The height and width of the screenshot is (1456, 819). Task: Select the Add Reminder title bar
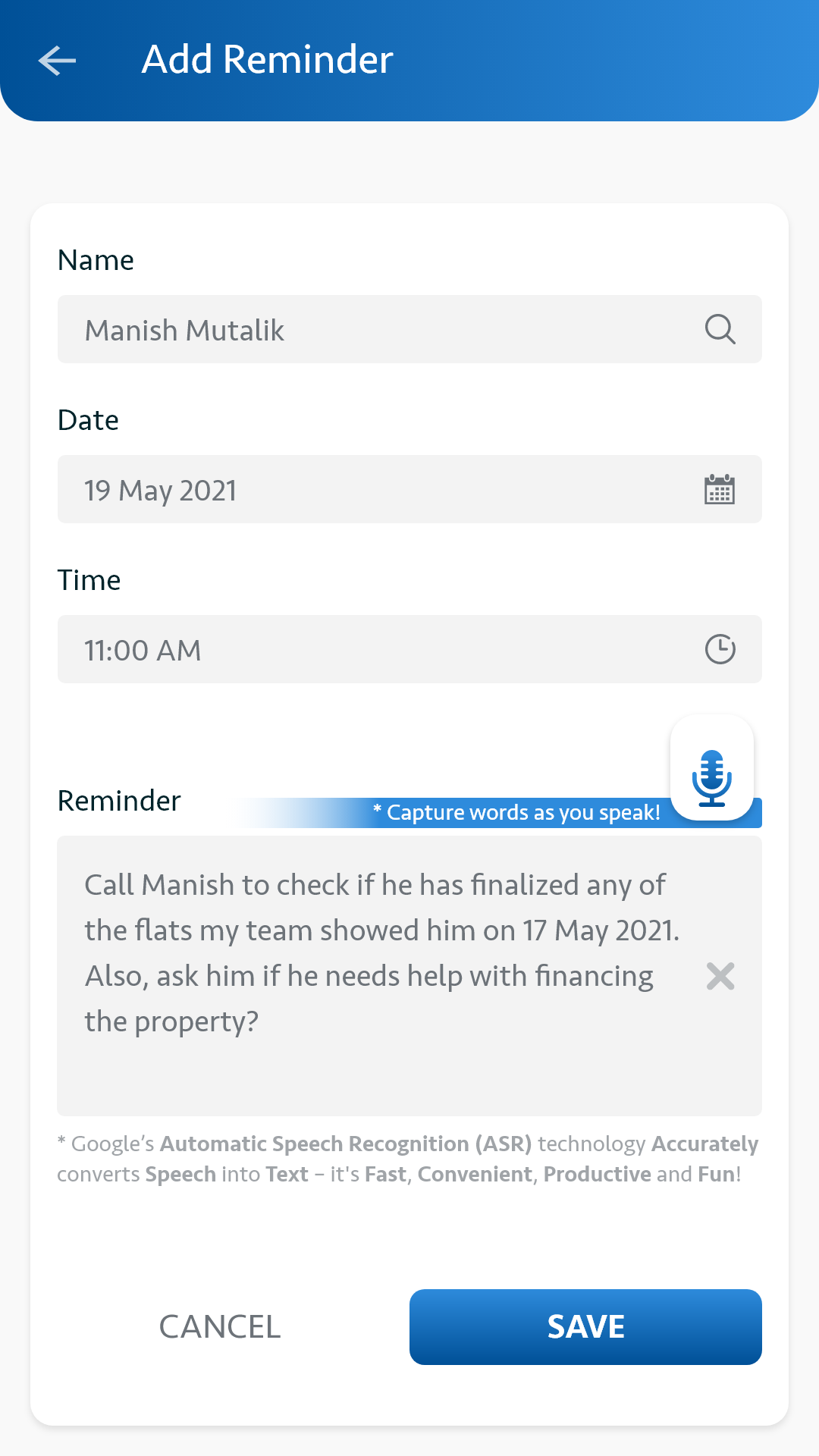pyautogui.click(x=267, y=59)
